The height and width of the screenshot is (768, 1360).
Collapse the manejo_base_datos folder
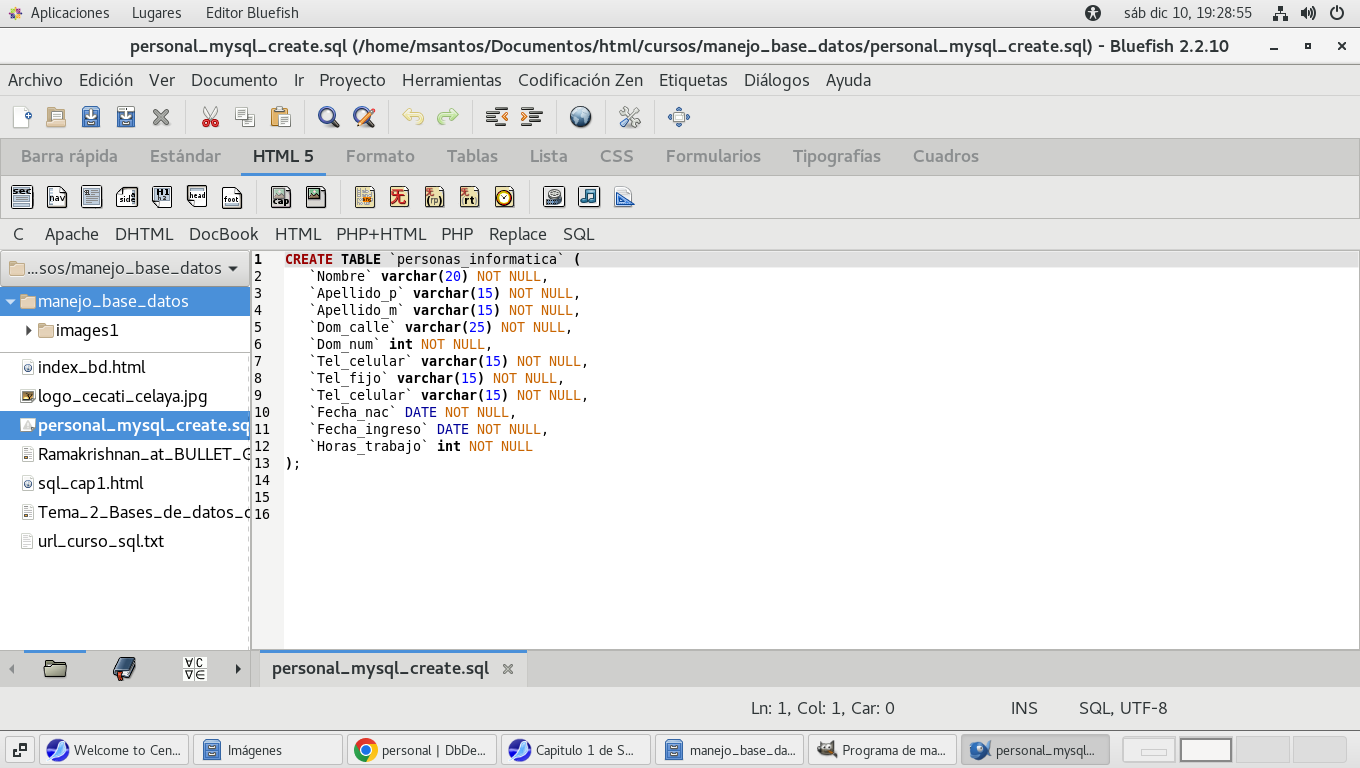pos(10,301)
